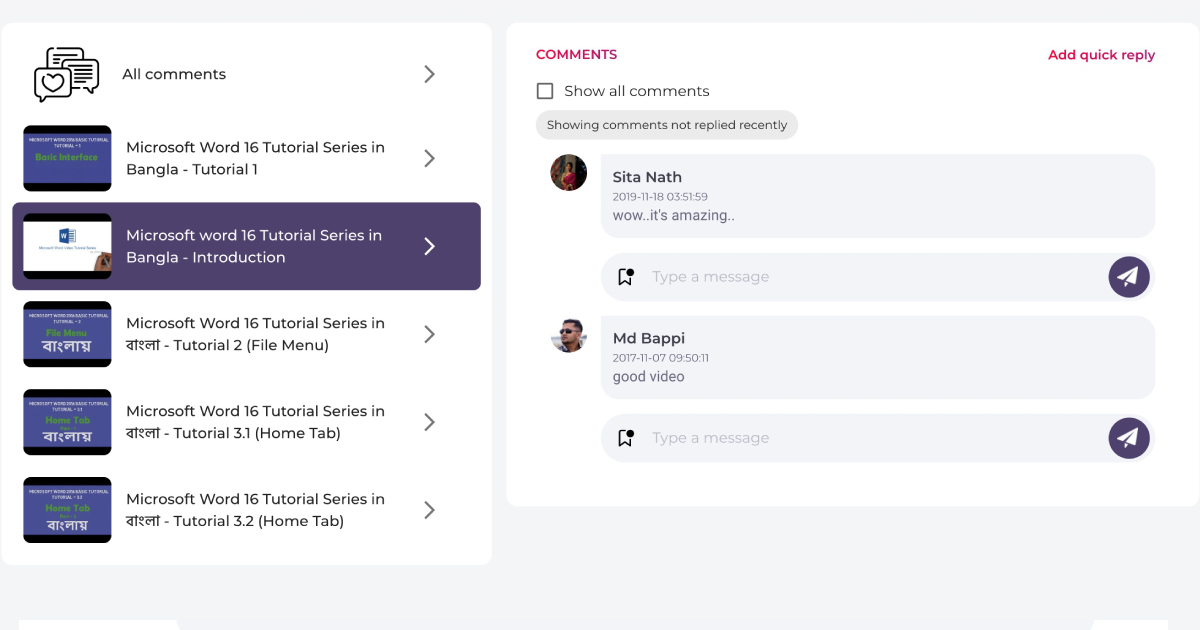Click Sita Nath's profile avatar
1200x630 pixels.
pyautogui.click(x=569, y=173)
